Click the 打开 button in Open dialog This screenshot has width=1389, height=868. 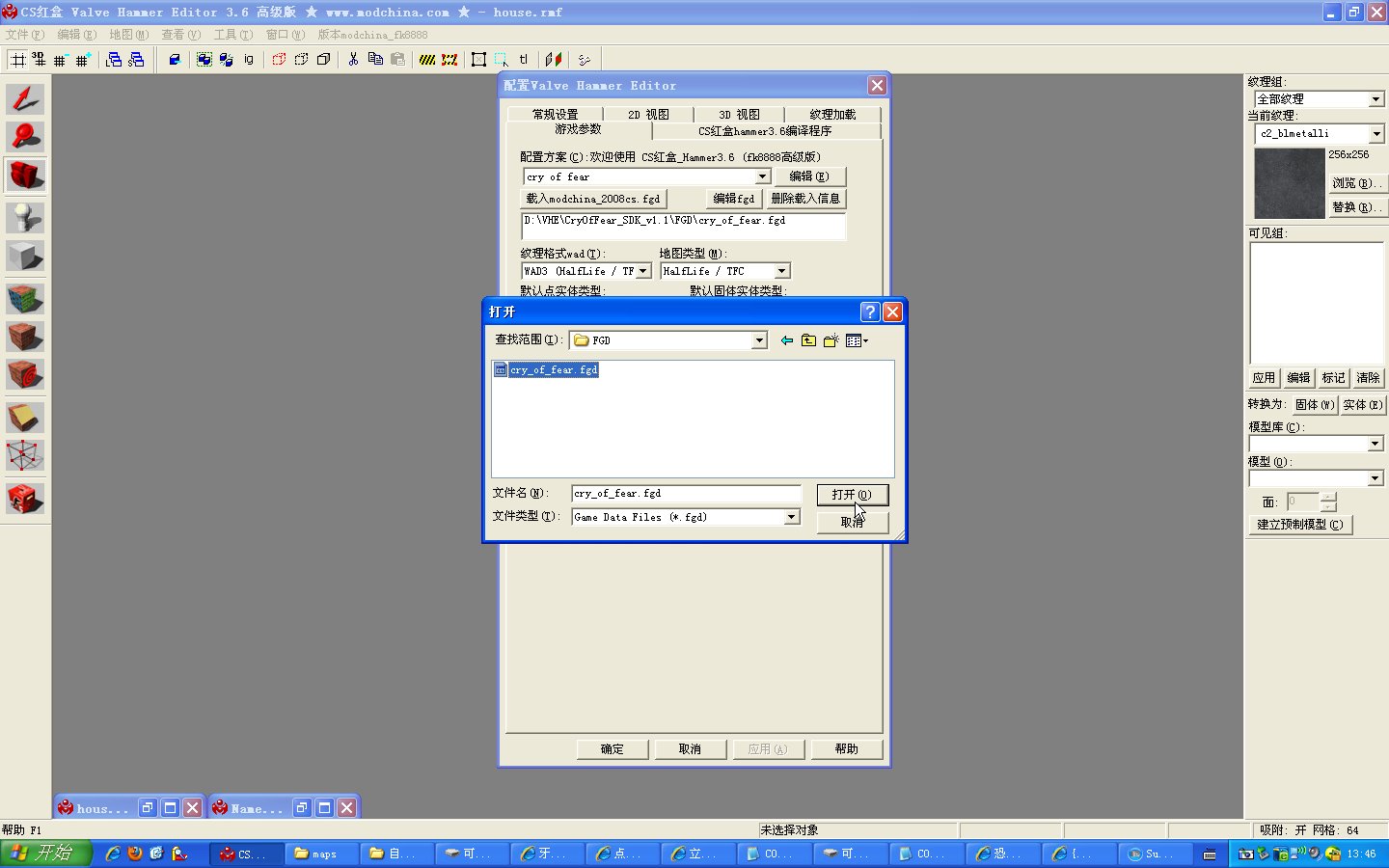(852, 495)
